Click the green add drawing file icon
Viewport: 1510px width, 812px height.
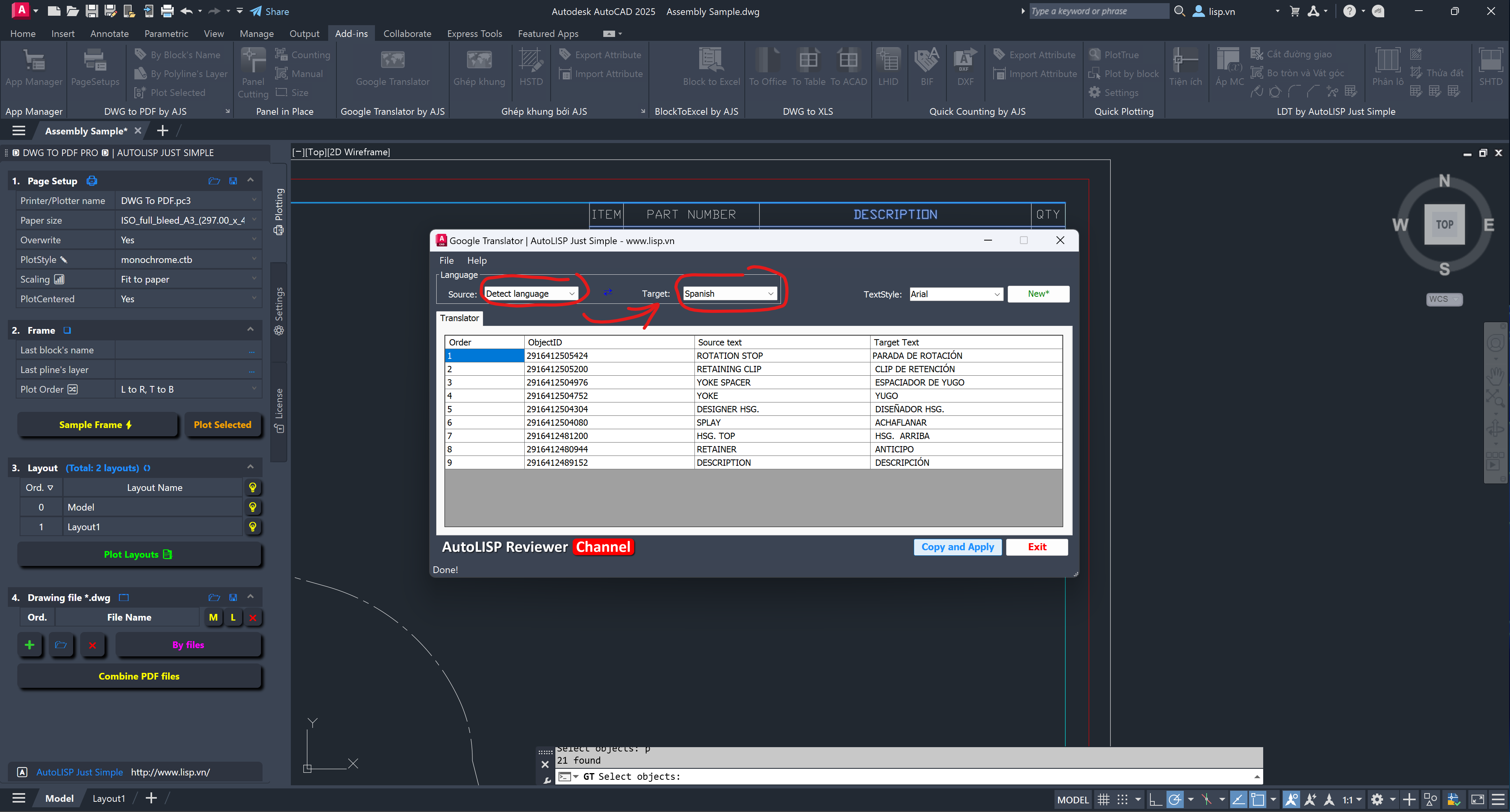coord(29,645)
